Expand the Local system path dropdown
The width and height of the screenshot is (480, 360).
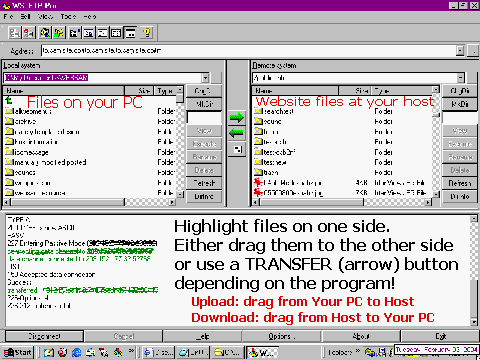click(x=205, y=78)
